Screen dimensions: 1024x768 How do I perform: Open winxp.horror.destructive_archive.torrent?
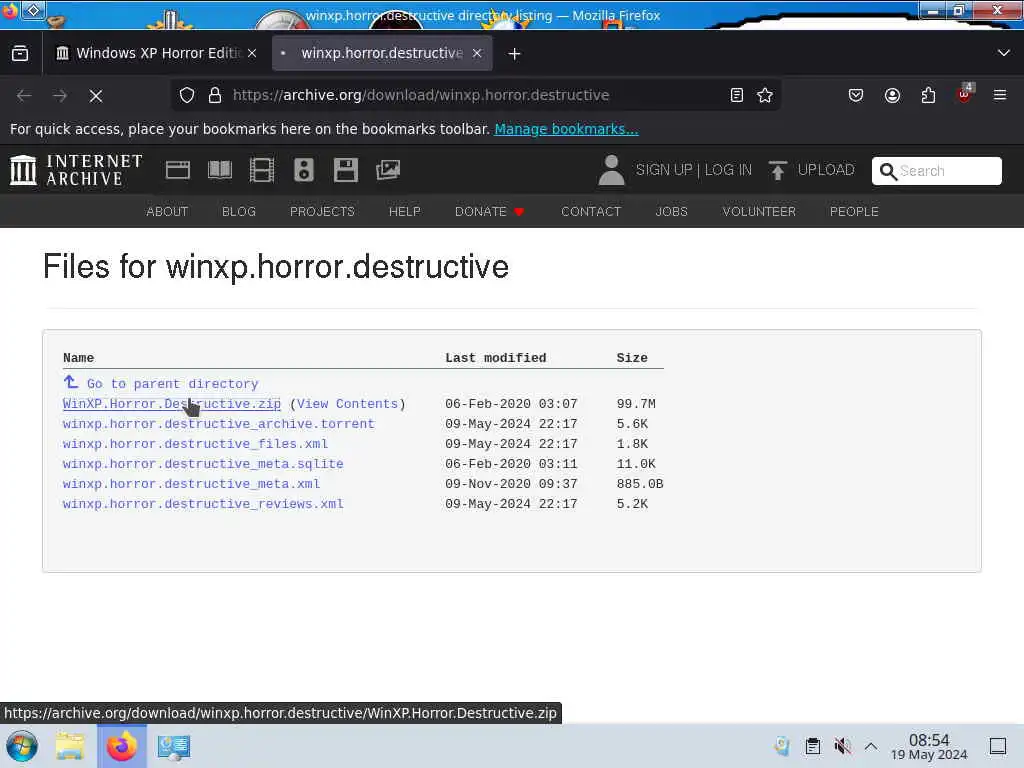pos(219,424)
